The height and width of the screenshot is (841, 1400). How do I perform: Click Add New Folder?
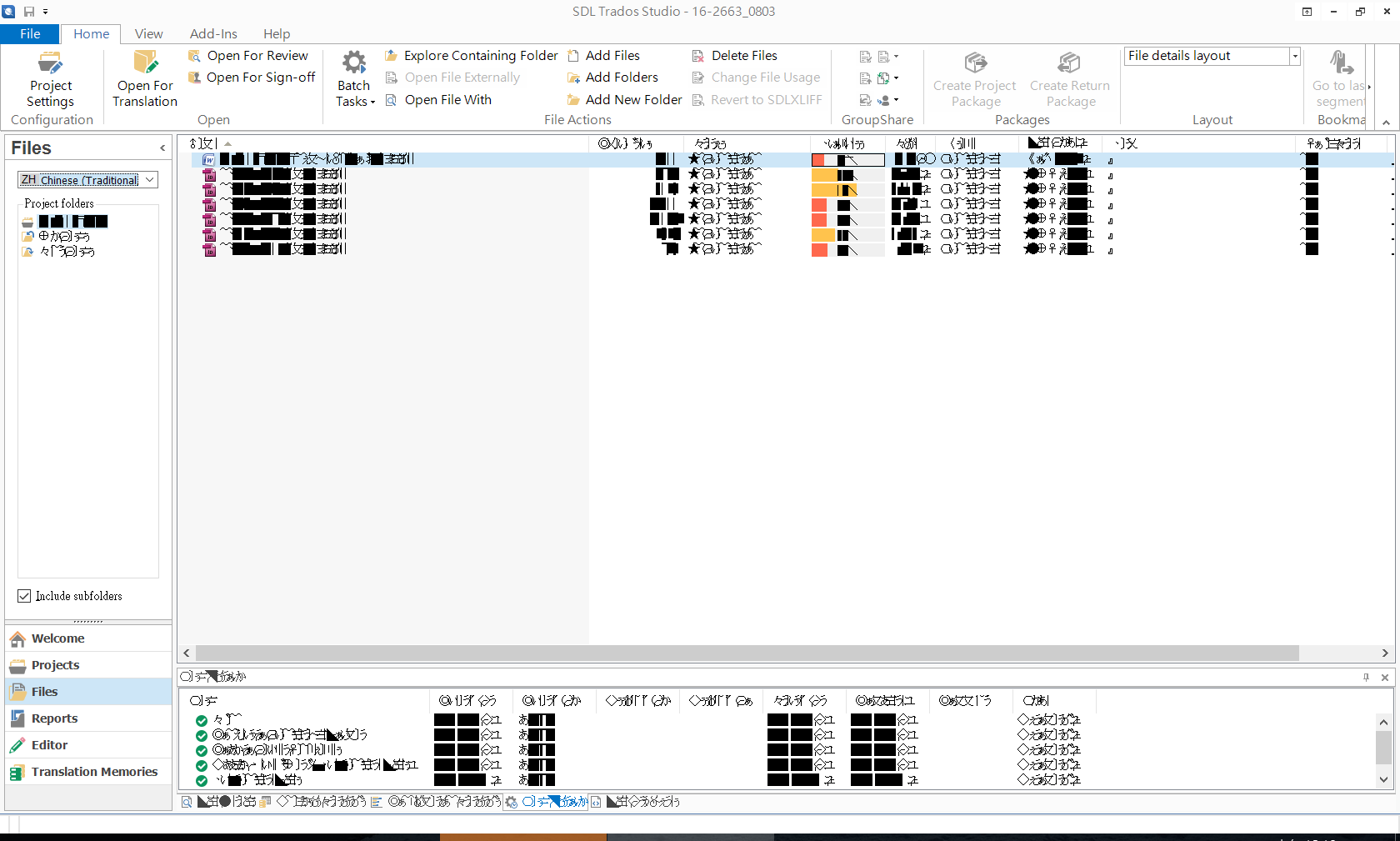pyautogui.click(x=625, y=100)
